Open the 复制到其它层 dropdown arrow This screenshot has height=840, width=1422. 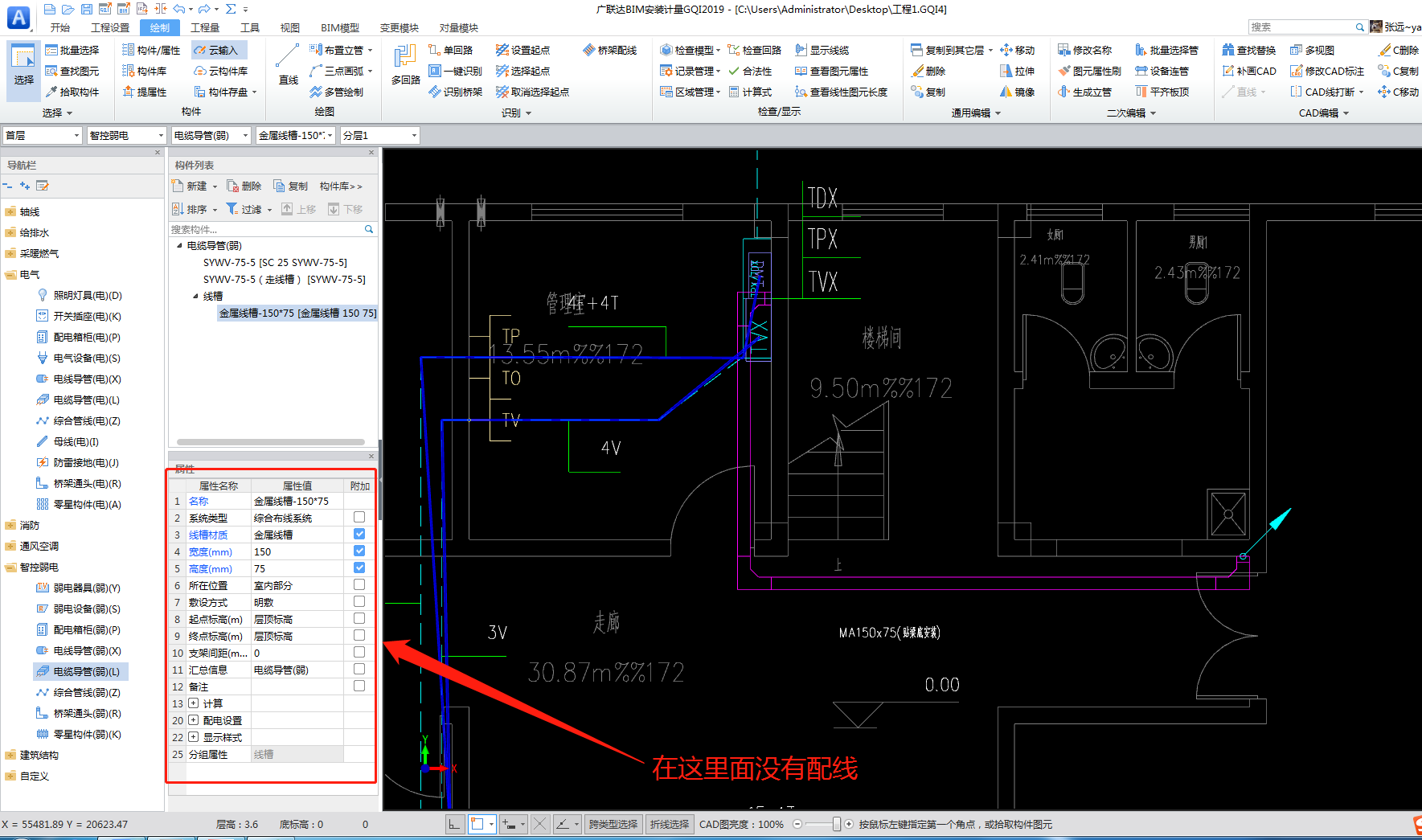coord(990,50)
